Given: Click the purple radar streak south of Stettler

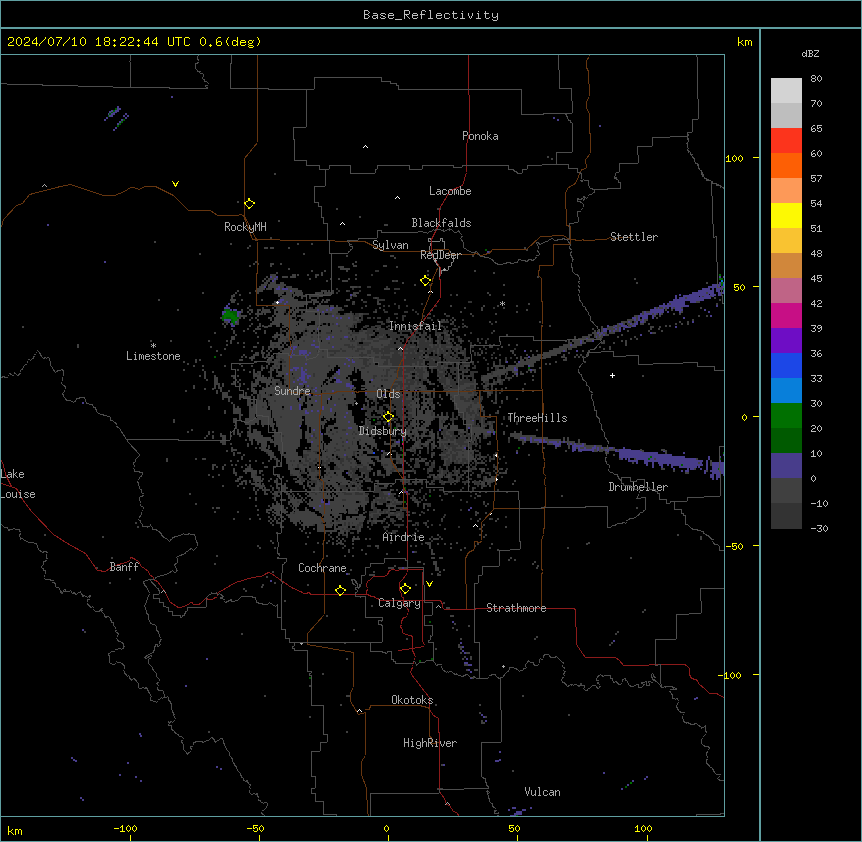Looking at the screenshot, I should pyautogui.click(x=605, y=331).
